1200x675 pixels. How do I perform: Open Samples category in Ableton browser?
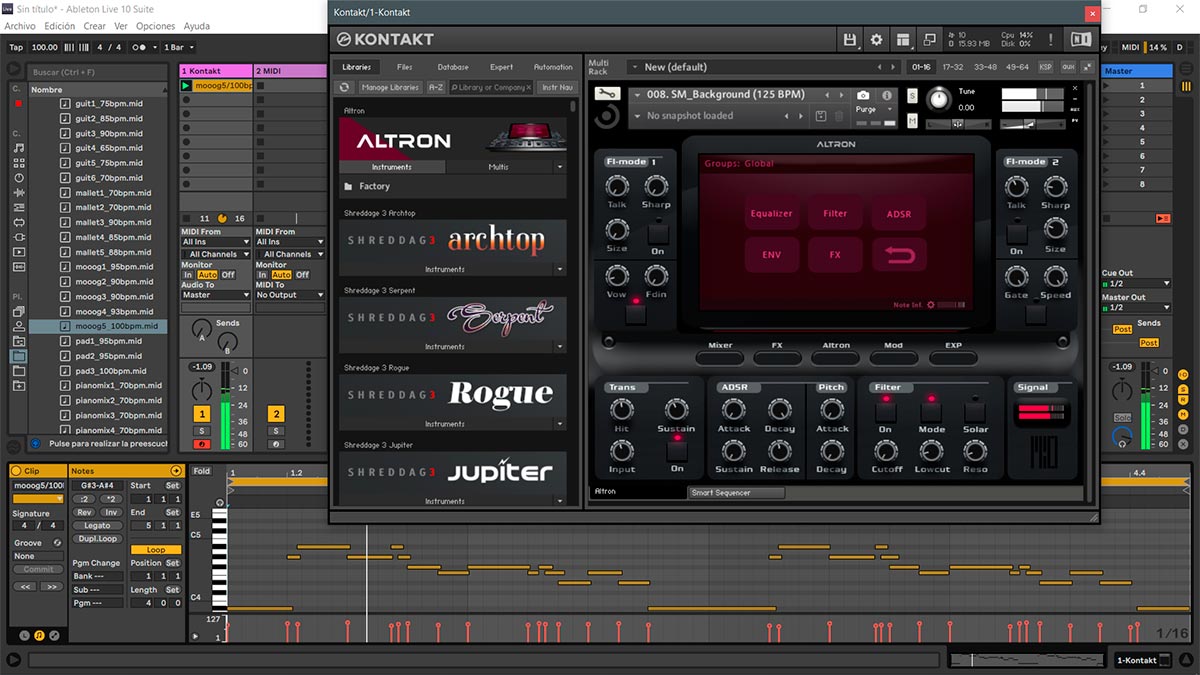19,267
